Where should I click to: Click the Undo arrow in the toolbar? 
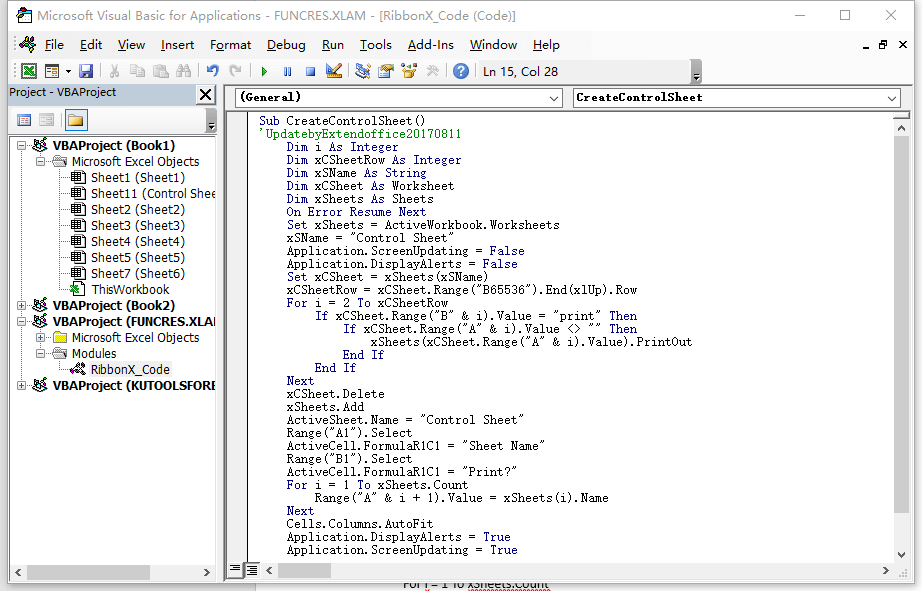tap(212, 71)
